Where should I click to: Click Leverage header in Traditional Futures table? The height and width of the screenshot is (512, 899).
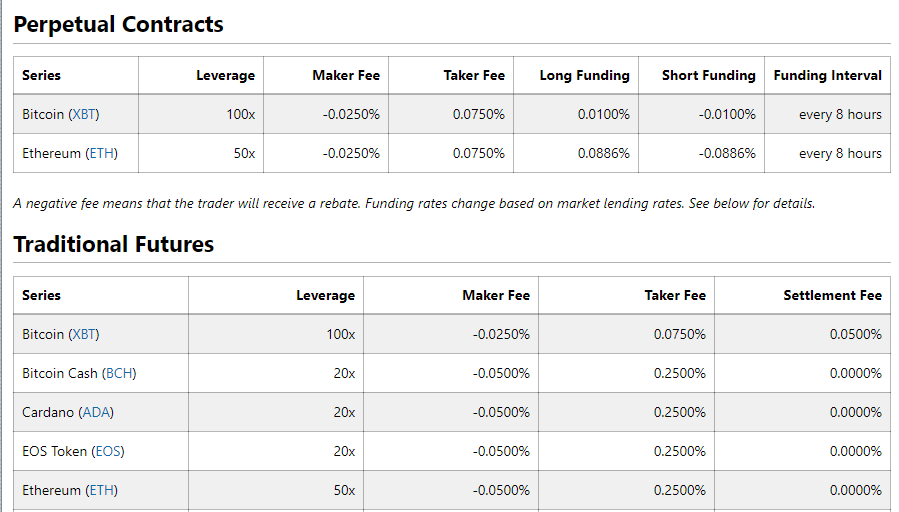pos(325,295)
